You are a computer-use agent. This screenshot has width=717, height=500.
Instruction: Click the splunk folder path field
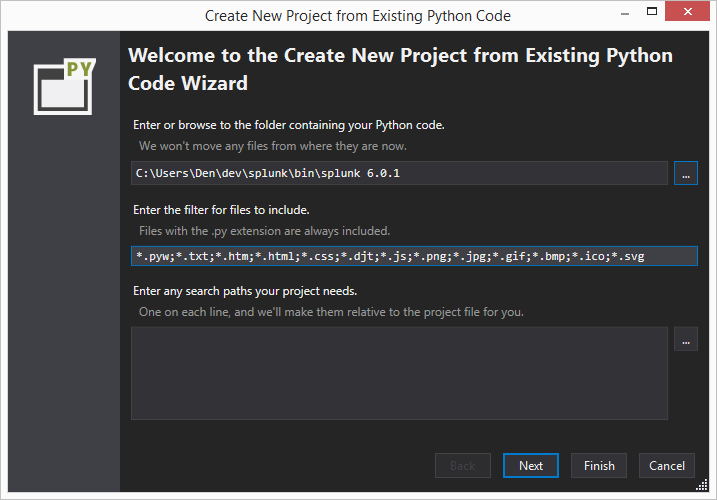[x=399, y=173]
